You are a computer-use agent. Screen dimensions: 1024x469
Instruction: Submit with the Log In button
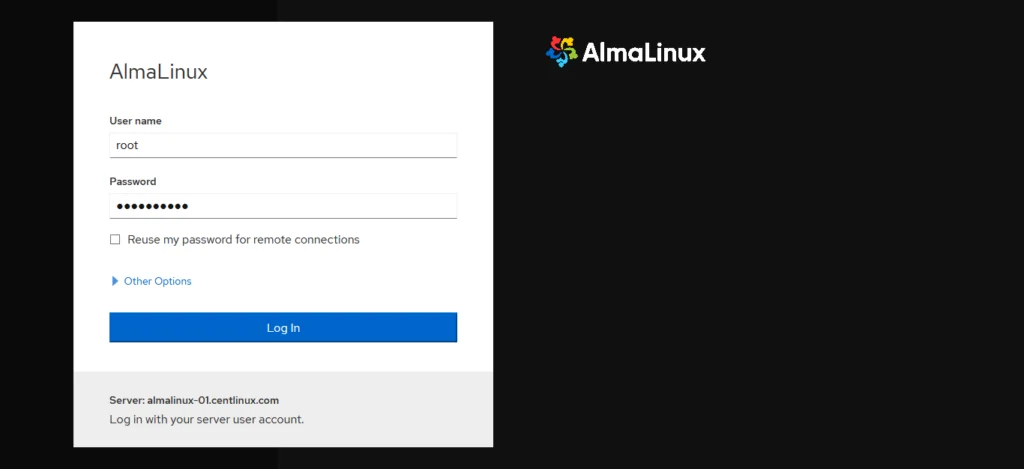(x=283, y=327)
